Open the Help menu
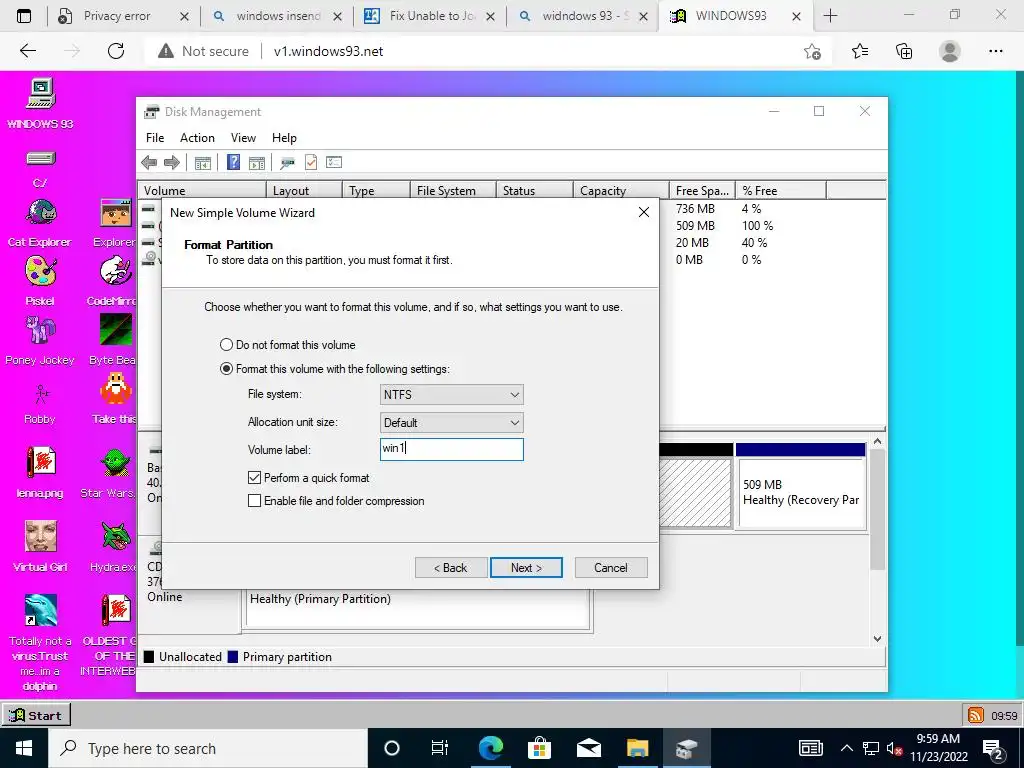 pyautogui.click(x=284, y=138)
